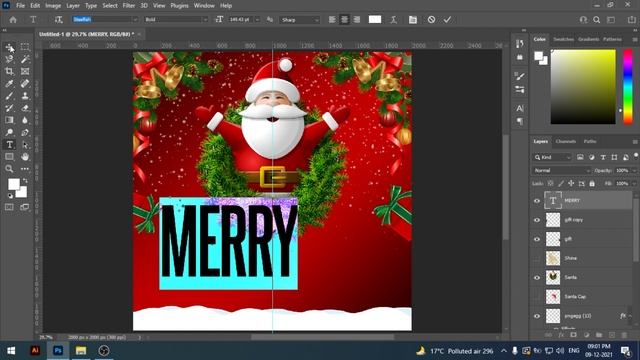Select the Blur tool

tap(25, 120)
